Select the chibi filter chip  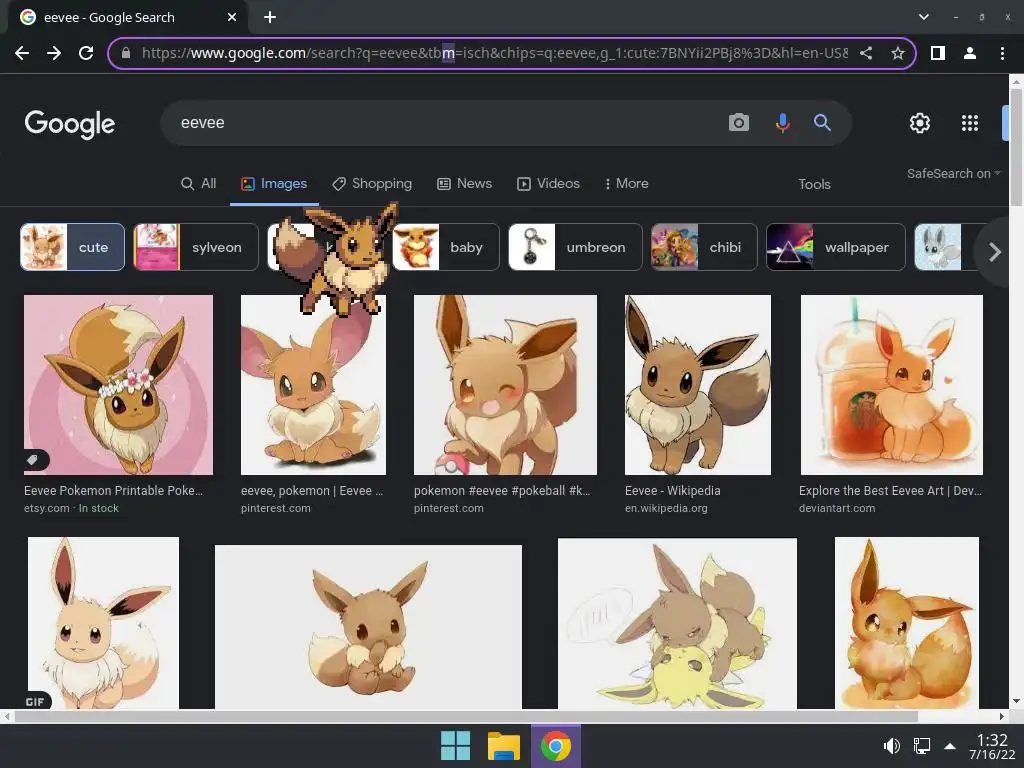tap(704, 247)
